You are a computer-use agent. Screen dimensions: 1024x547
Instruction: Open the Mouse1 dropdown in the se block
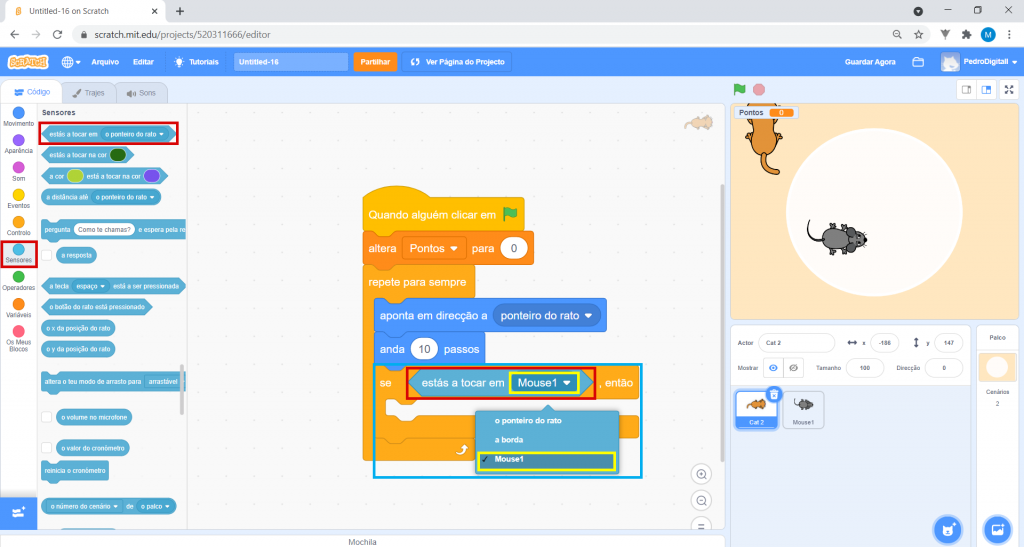click(544, 383)
